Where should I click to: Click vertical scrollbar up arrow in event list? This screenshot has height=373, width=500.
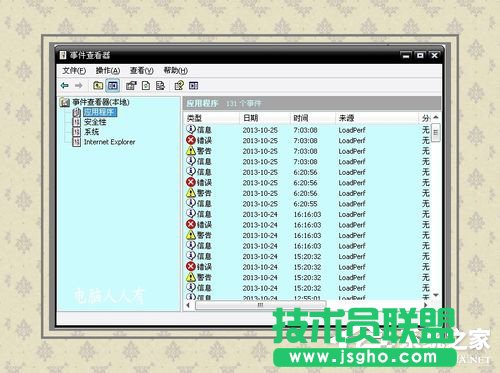[x=436, y=118]
